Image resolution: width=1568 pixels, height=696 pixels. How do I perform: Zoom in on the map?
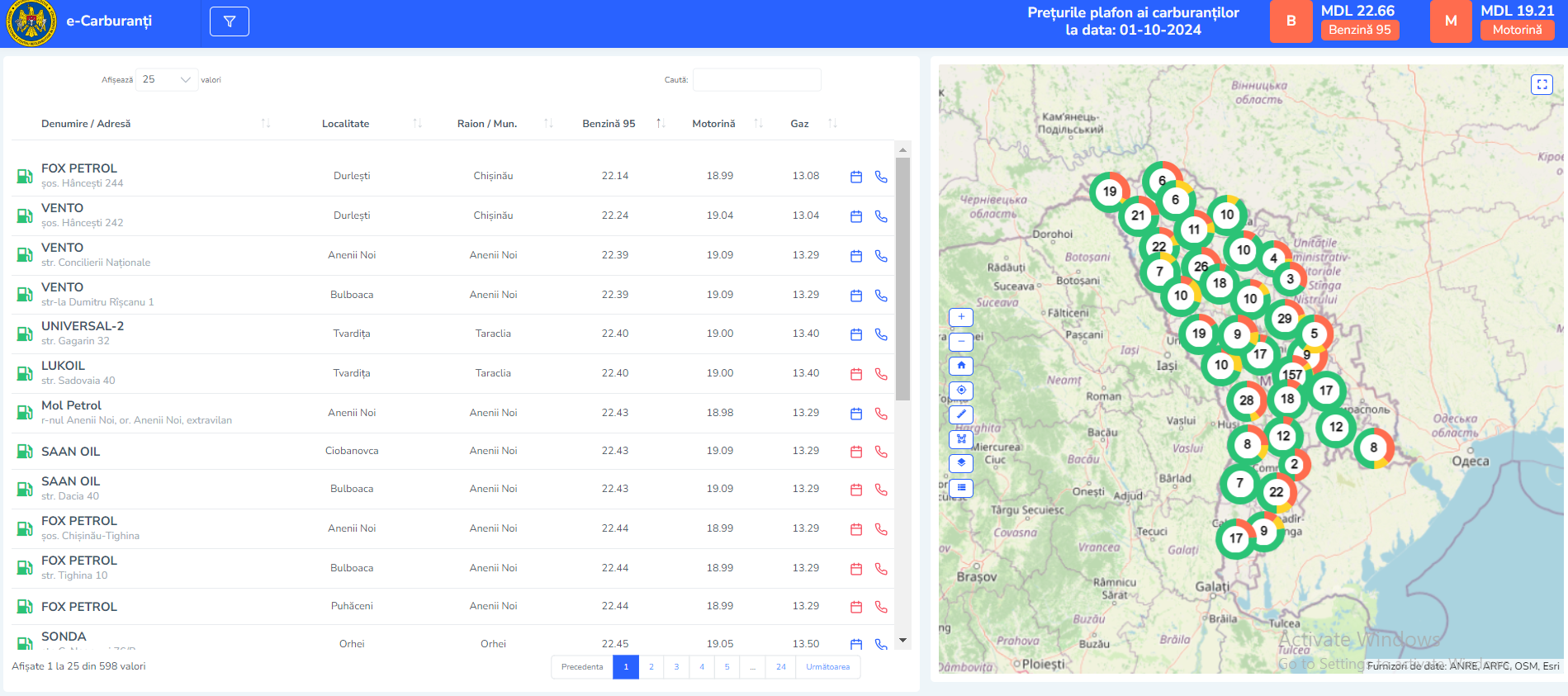(961, 317)
